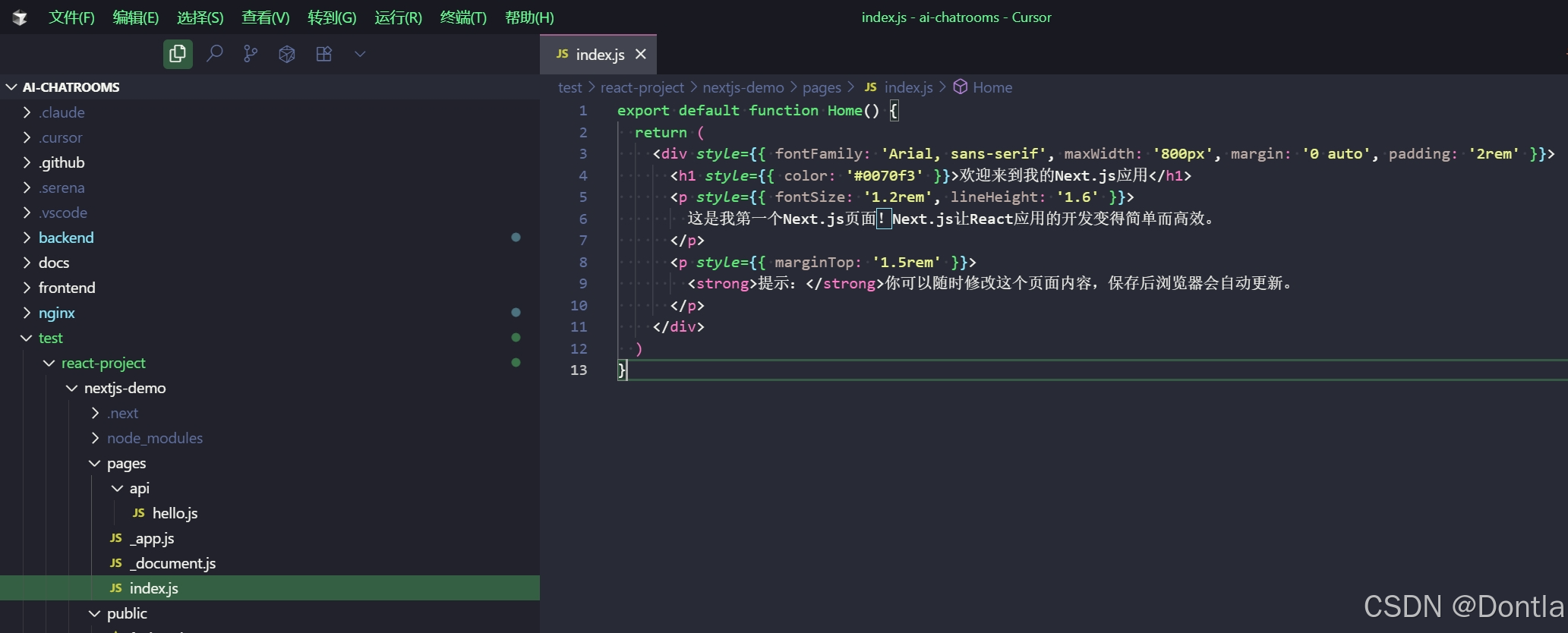
Task: Expand the .github folder
Action: (x=270, y=162)
